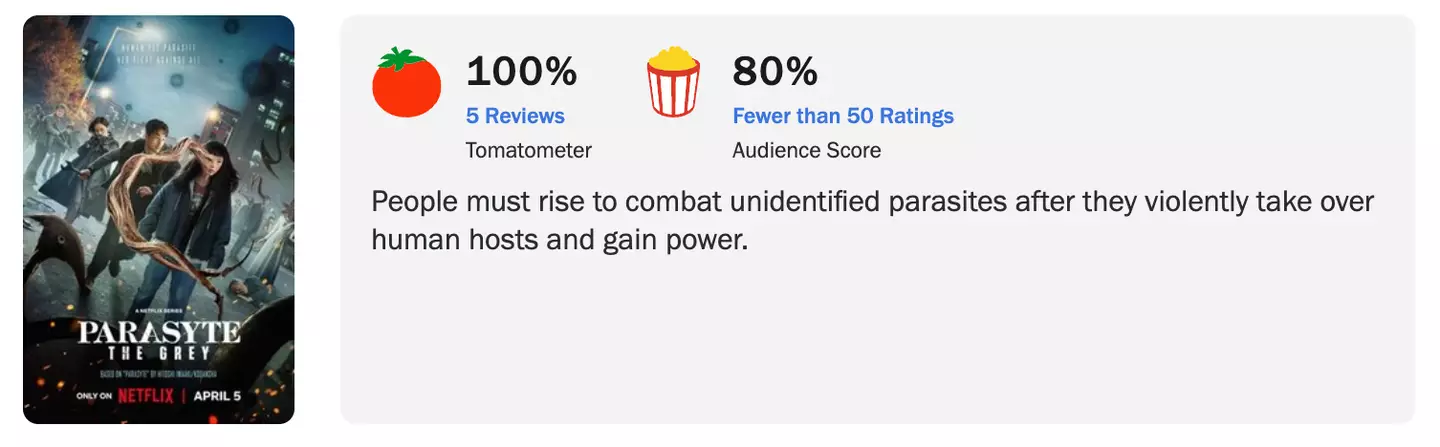Click the Parasyte title text on the poster
The height and width of the screenshot is (447, 1440).
159,333
